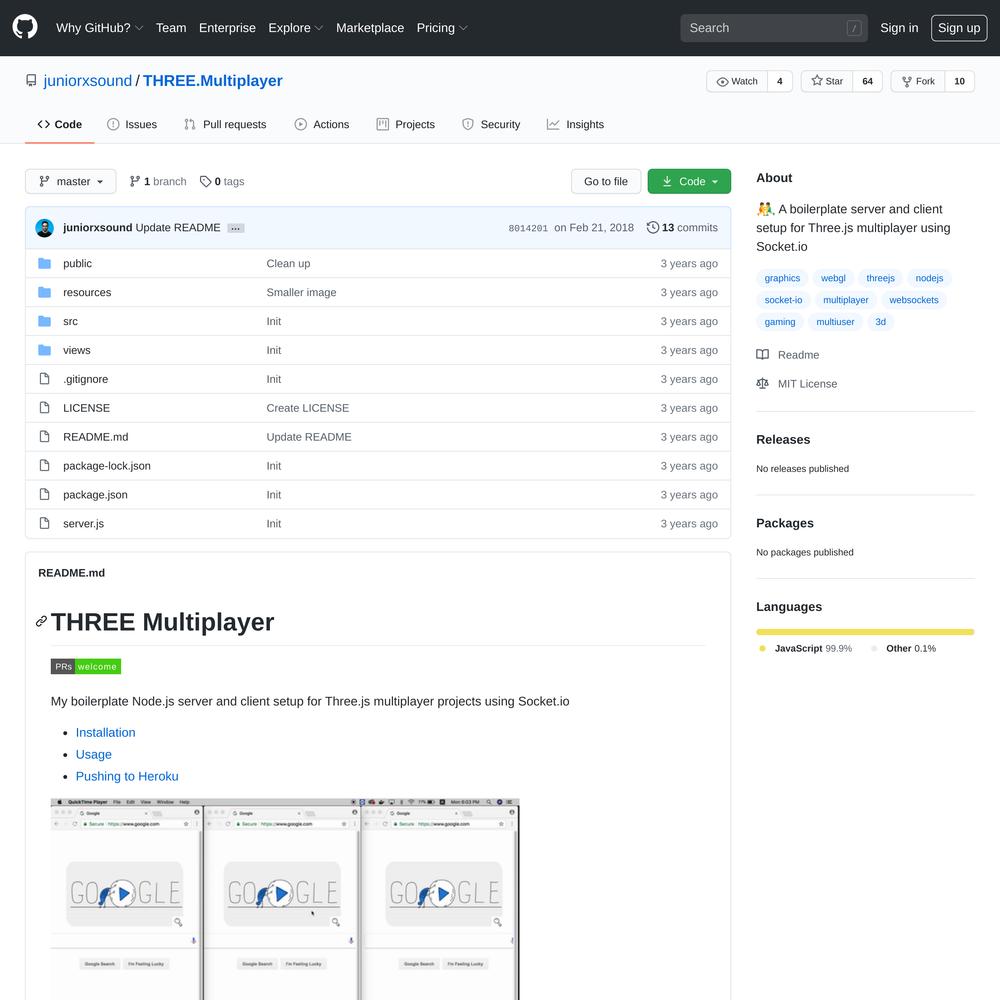The image size is (1000, 1000).
Task: Click the folder icon for src
Action: (45, 321)
